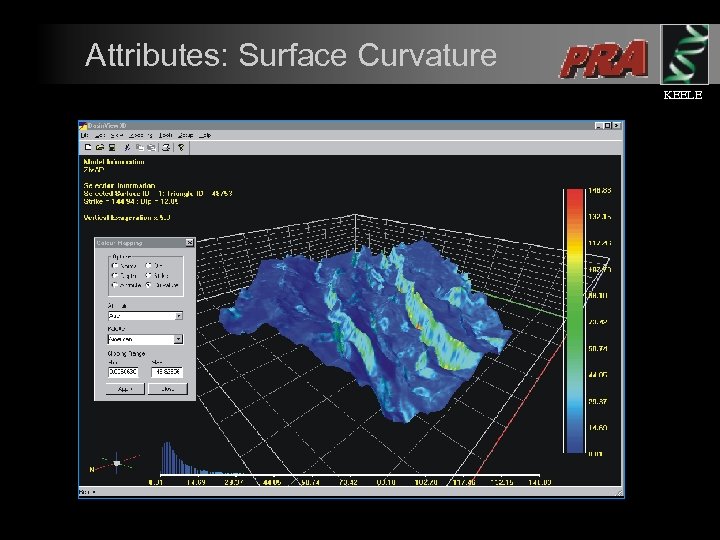This screenshot has width=720, height=540.
Task: Click the Selected Surface ID line
Action: [158, 194]
